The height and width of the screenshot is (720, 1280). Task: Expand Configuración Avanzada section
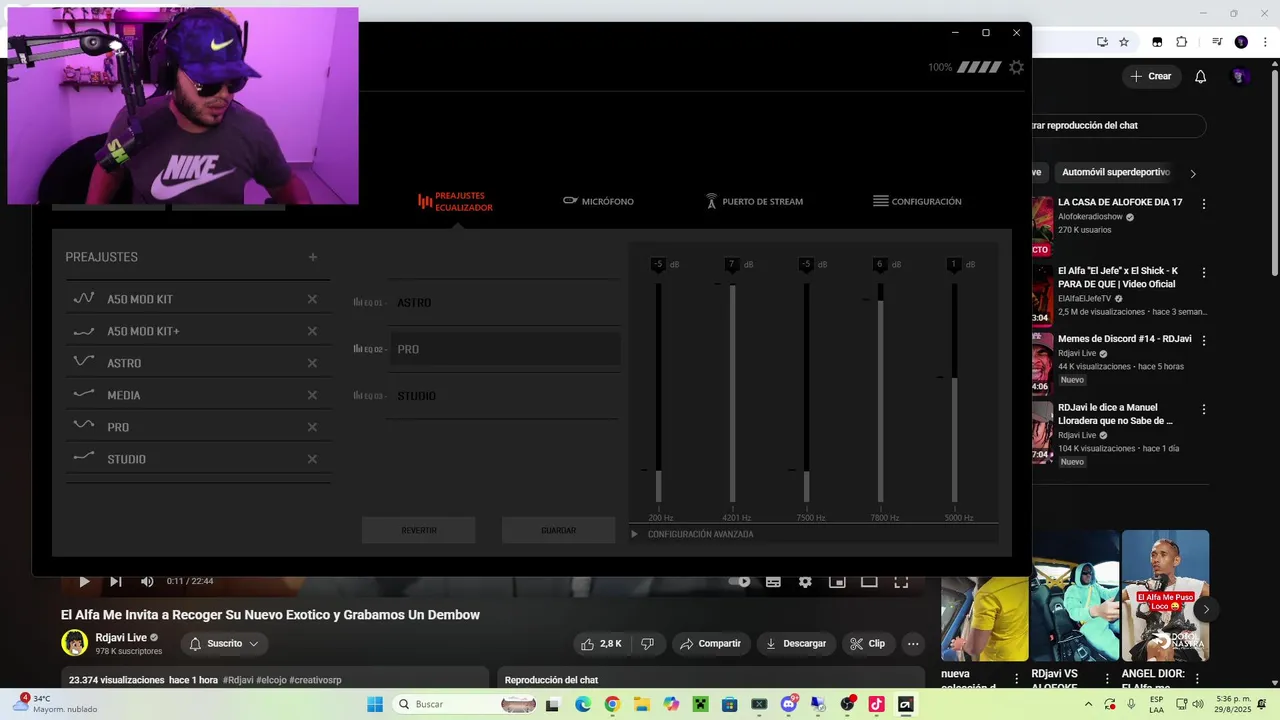pyautogui.click(x=692, y=534)
